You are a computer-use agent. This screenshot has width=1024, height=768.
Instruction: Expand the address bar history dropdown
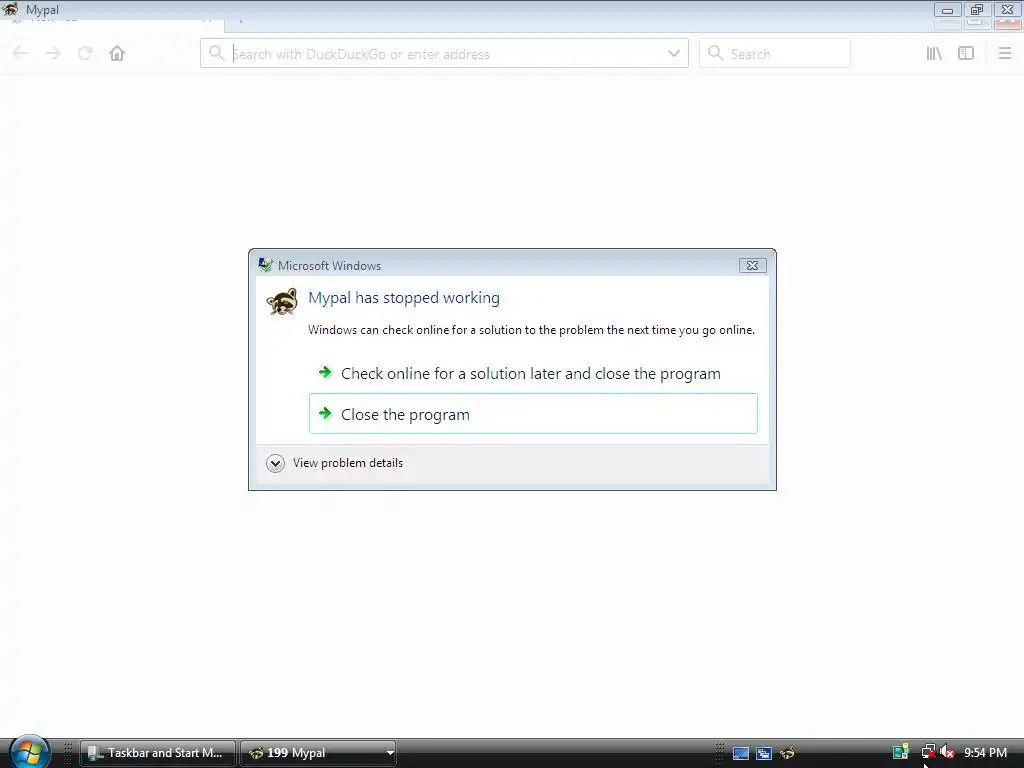pos(674,54)
